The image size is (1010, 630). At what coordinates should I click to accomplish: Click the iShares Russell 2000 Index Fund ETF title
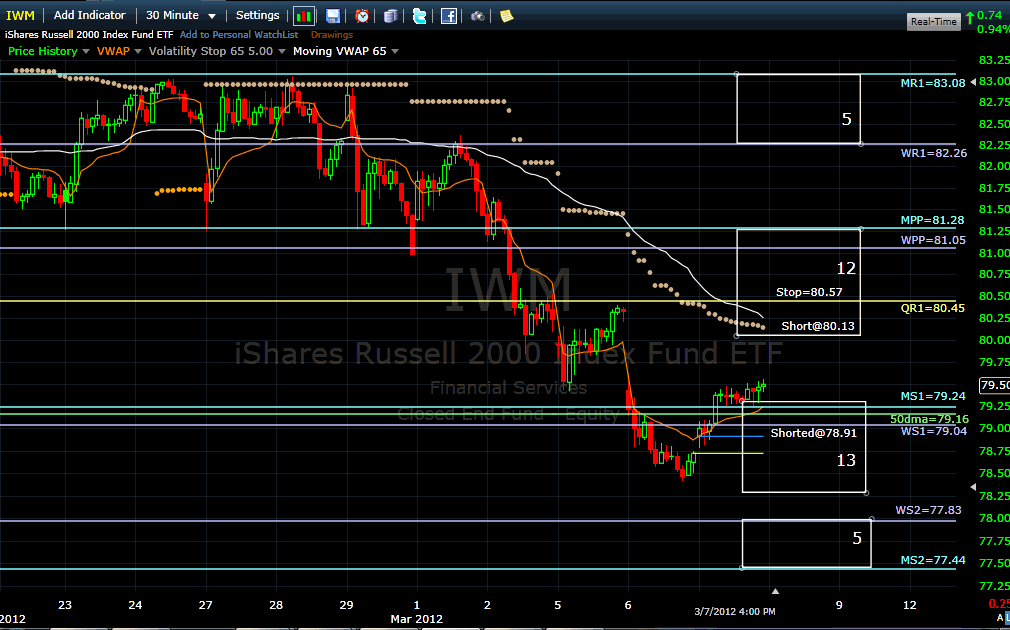[89, 35]
